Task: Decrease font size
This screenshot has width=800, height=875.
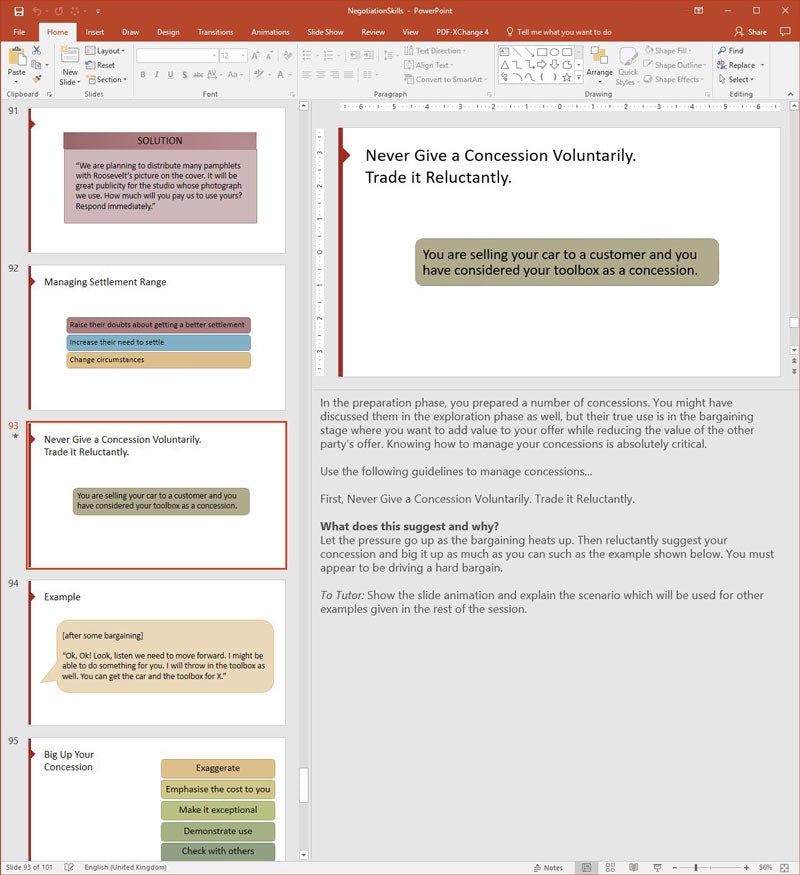Action: (269, 56)
